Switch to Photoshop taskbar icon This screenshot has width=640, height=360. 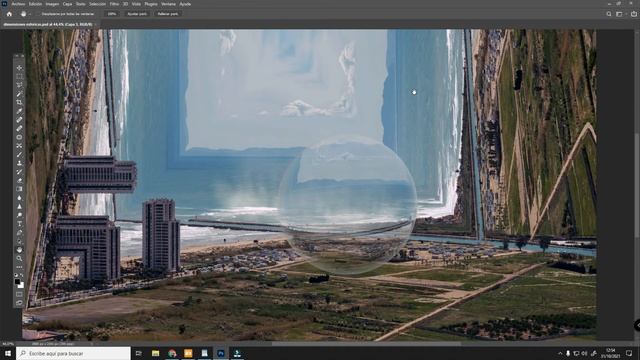pyautogui.click(x=221, y=353)
